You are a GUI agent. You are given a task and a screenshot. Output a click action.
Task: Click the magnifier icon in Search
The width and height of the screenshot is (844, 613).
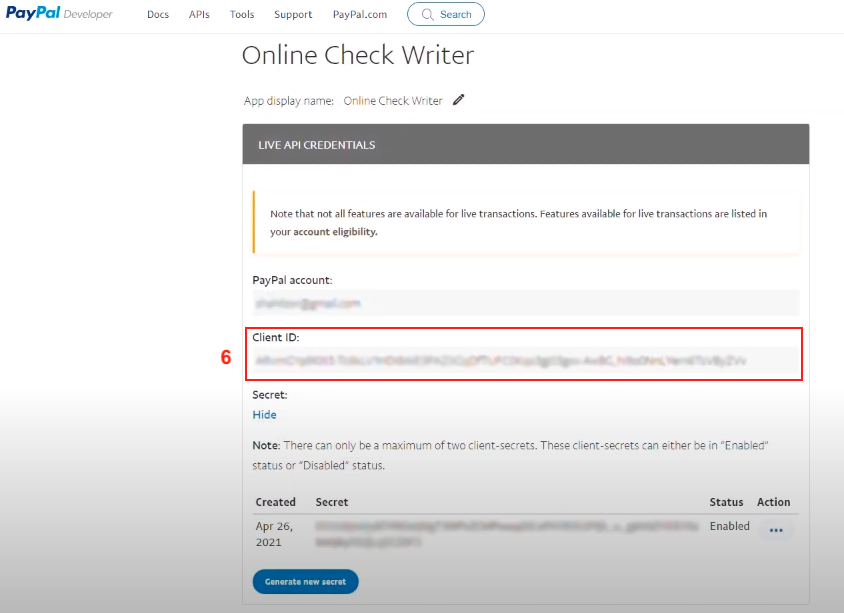[427, 15]
